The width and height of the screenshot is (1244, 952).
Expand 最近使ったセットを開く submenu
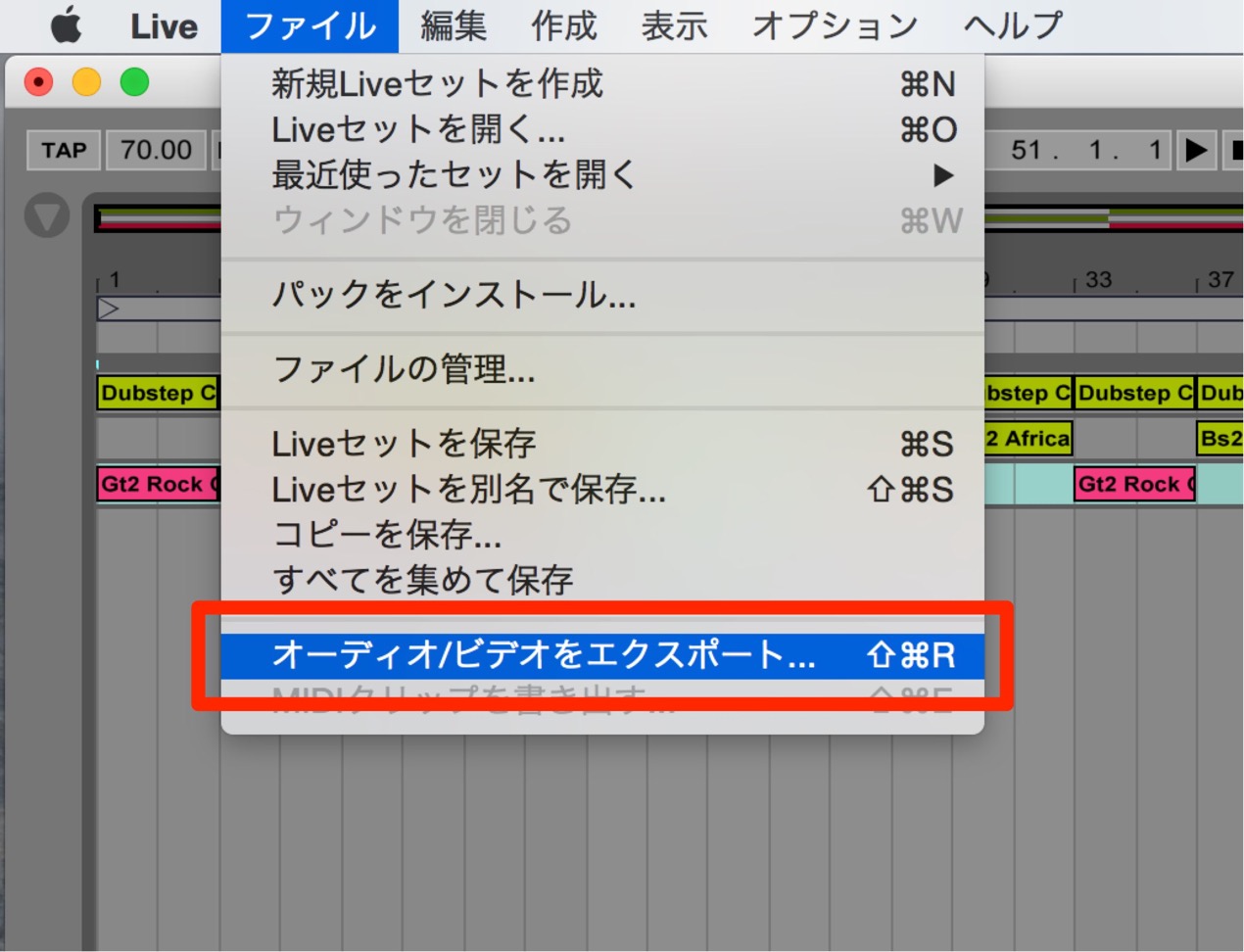click(x=602, y=175)
